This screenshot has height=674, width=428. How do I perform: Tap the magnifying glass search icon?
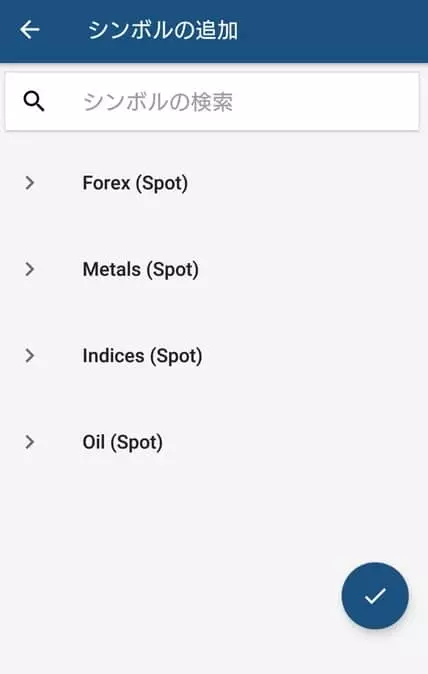(x=34, y=102)
